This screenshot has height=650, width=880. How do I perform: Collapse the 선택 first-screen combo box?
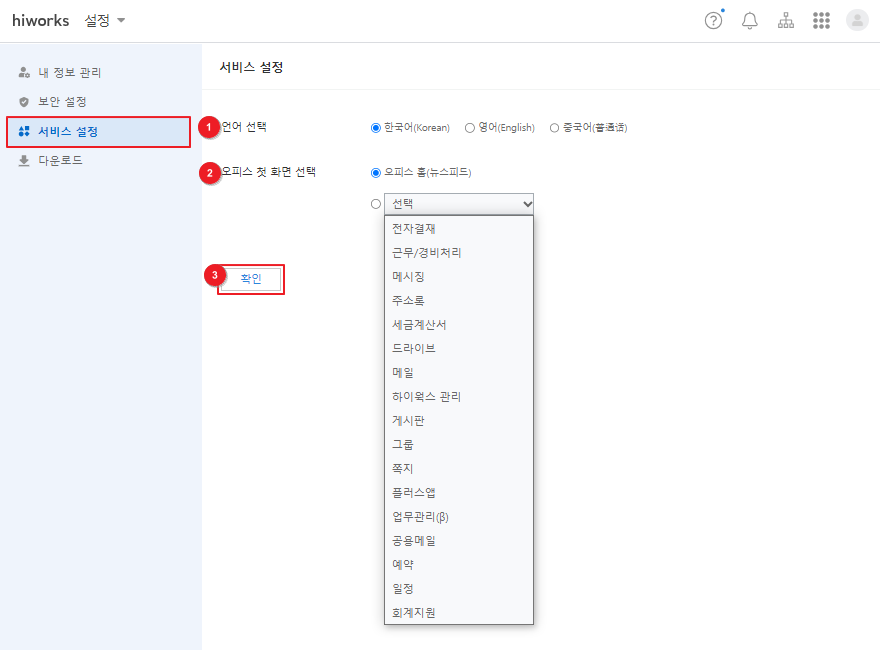459,204
